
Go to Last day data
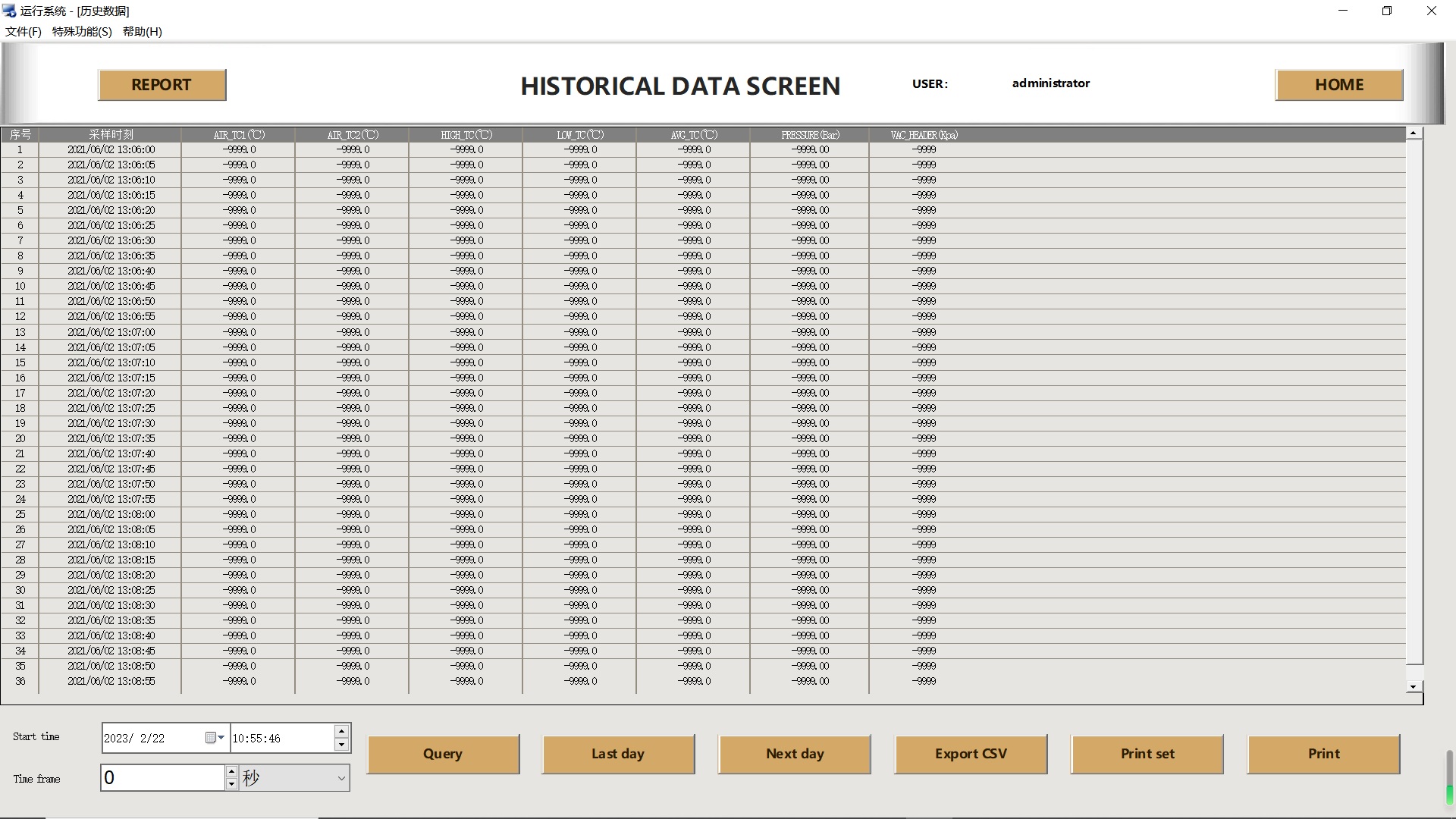617,754
